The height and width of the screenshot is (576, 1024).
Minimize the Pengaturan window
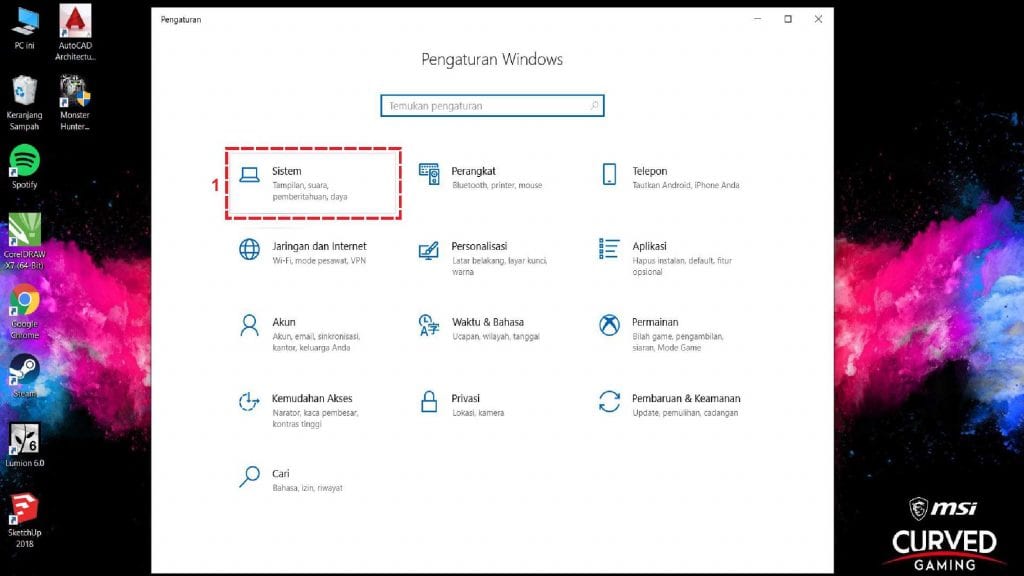click(758, 19)
